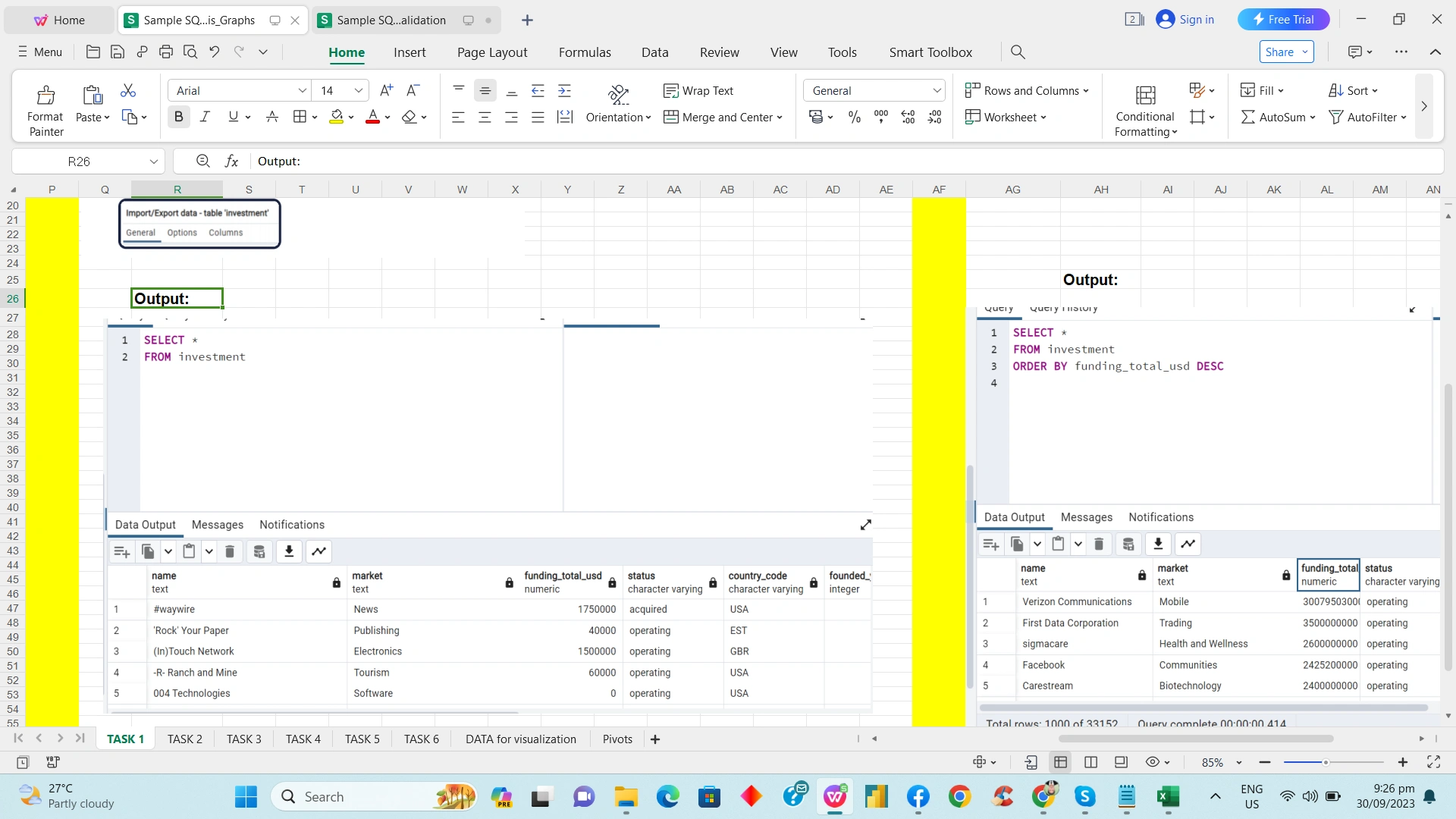The width and height of the screenshot is (1456, 819).
Task: Click the Wrap Text icon
Action: click(x=672, y=90)
